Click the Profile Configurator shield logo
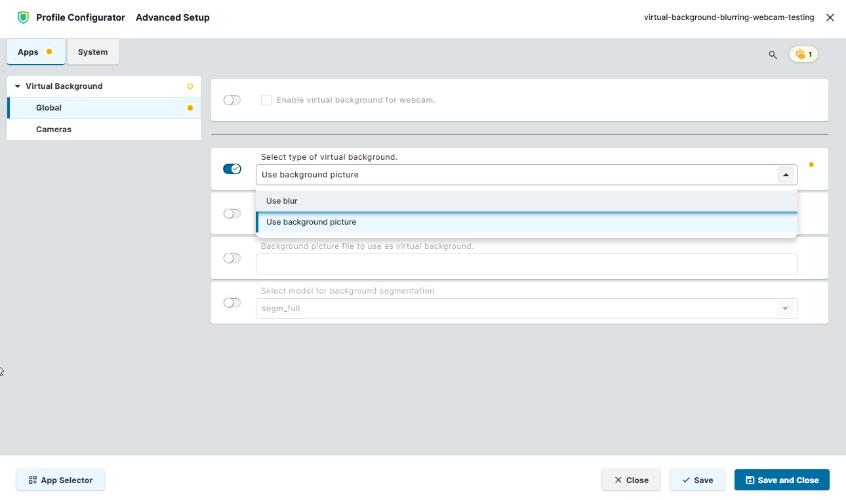Viewport: 846px width, 500px height. point(23,18)
